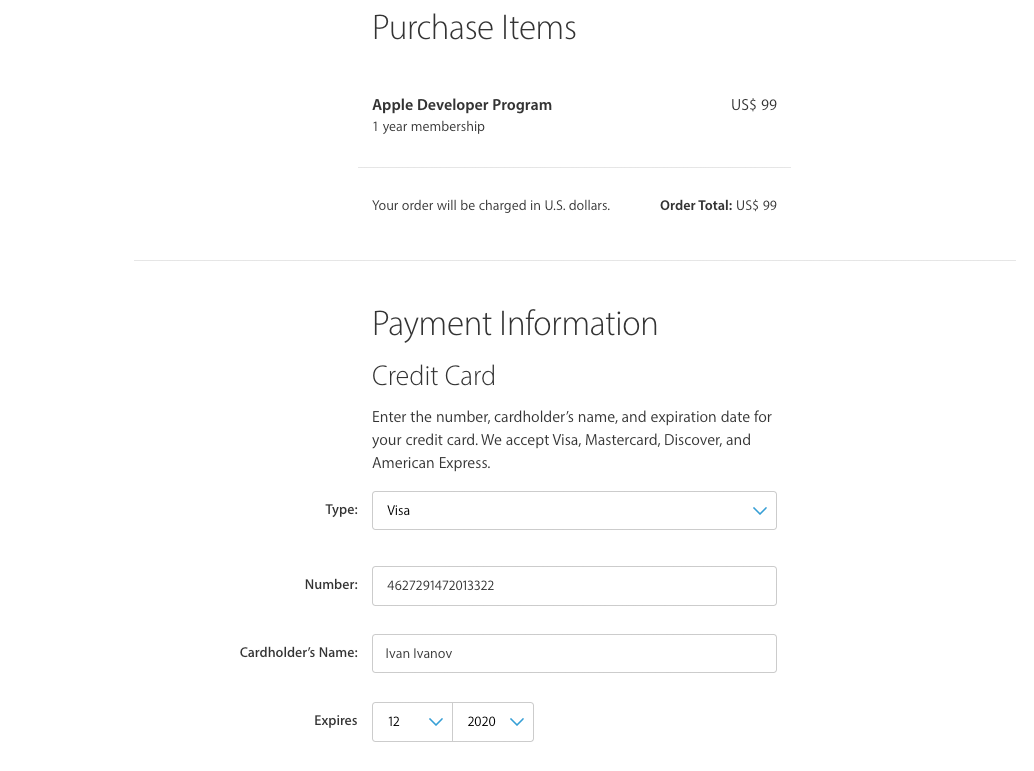Click the "Number:" field label
1034x771 pixels.
coord(331,585)
